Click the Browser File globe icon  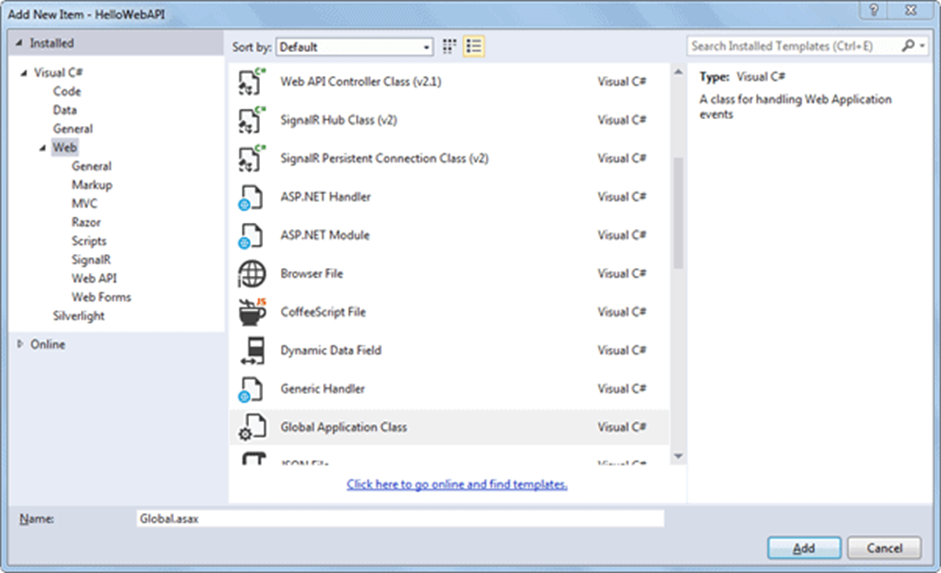[x=251, y=274]
